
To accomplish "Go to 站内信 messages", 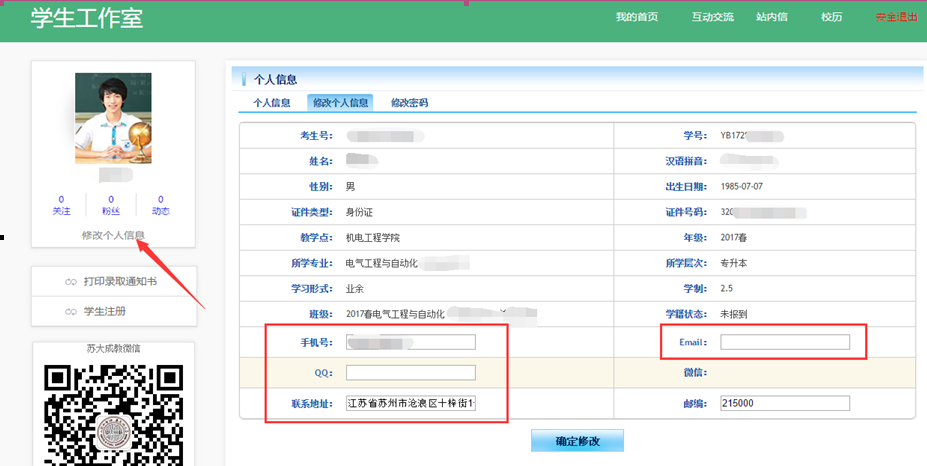I will point(772,17).
